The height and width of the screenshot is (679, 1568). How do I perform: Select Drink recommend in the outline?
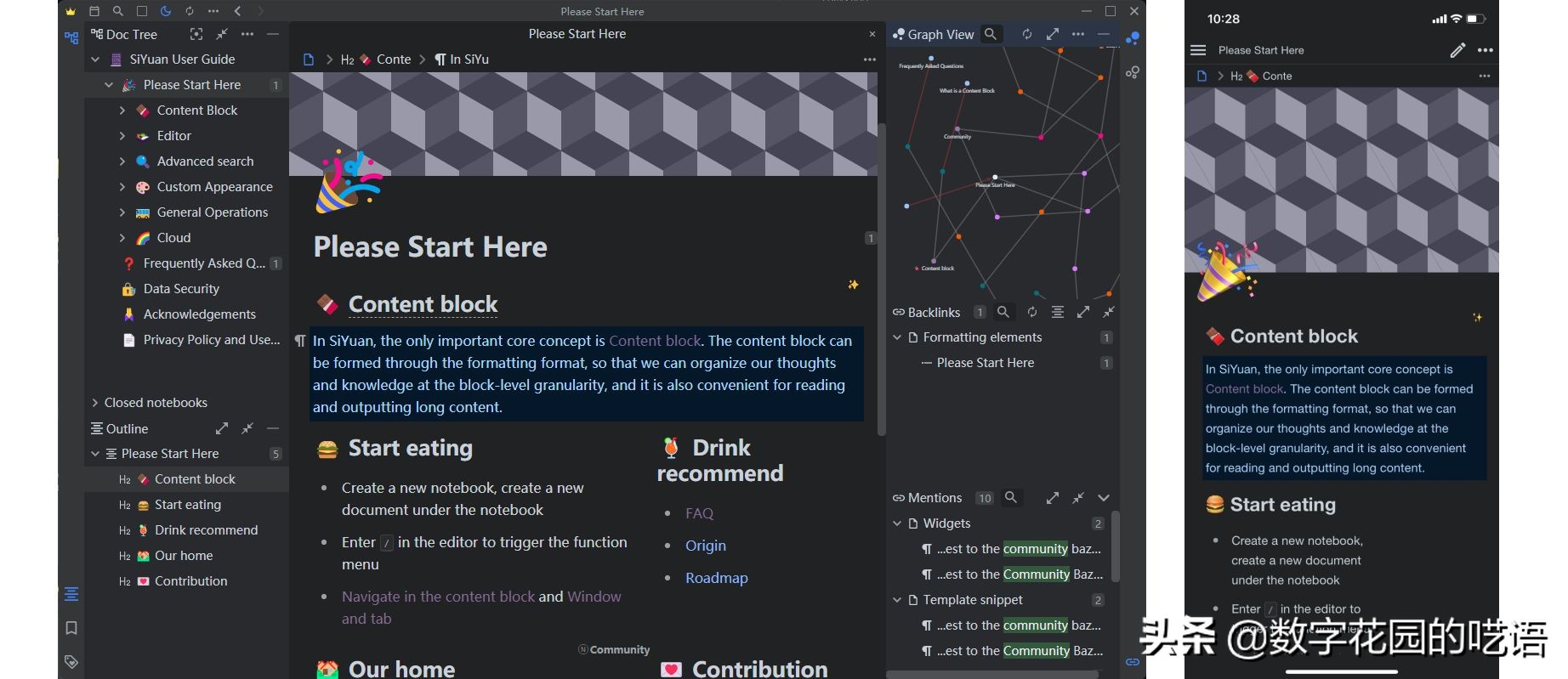pyautogui.click(x=206, y=530)
